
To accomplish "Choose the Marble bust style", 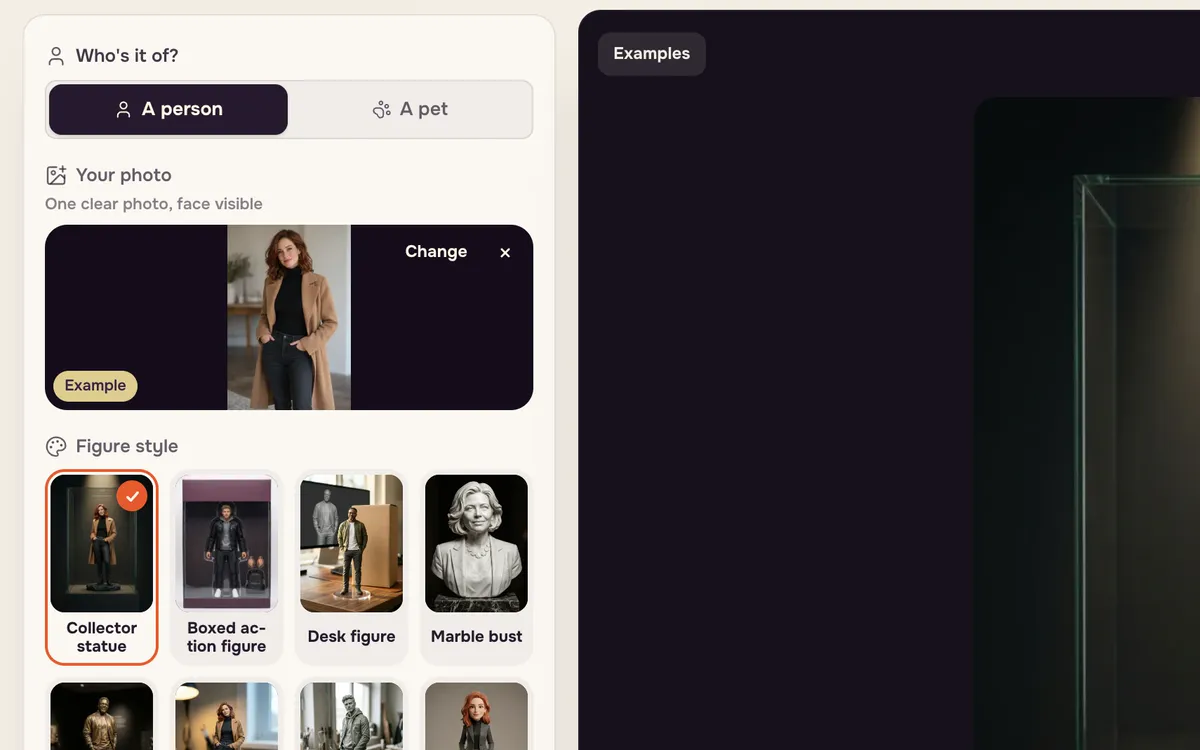I will tap(477, 567).
